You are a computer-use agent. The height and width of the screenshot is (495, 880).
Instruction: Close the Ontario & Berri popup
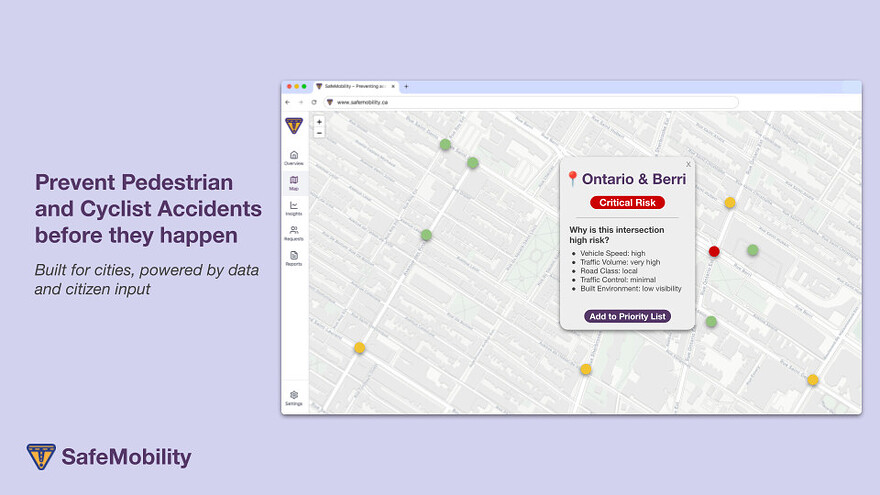[688, 164]
